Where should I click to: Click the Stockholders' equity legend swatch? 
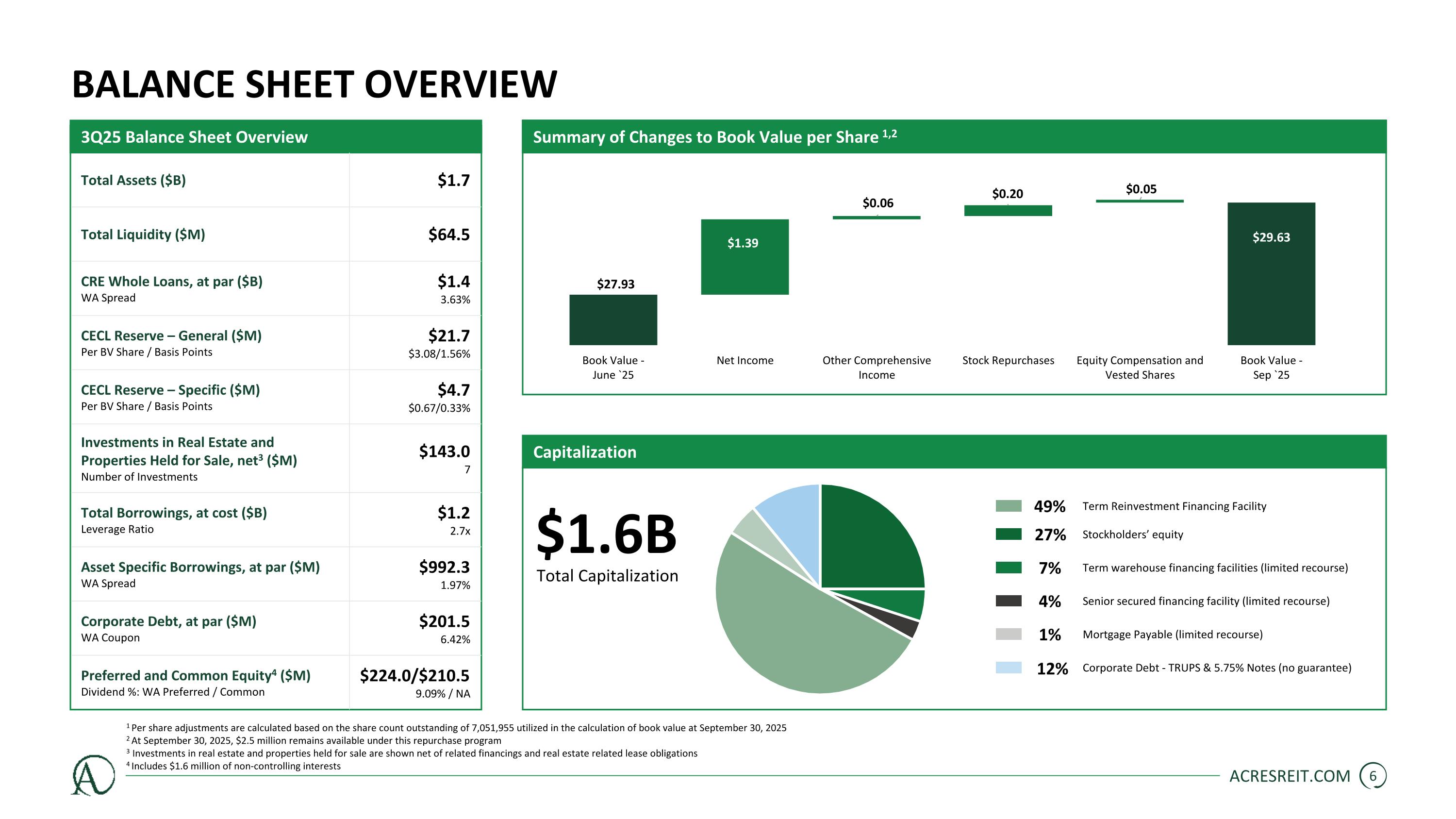[x=1009, y=534]
